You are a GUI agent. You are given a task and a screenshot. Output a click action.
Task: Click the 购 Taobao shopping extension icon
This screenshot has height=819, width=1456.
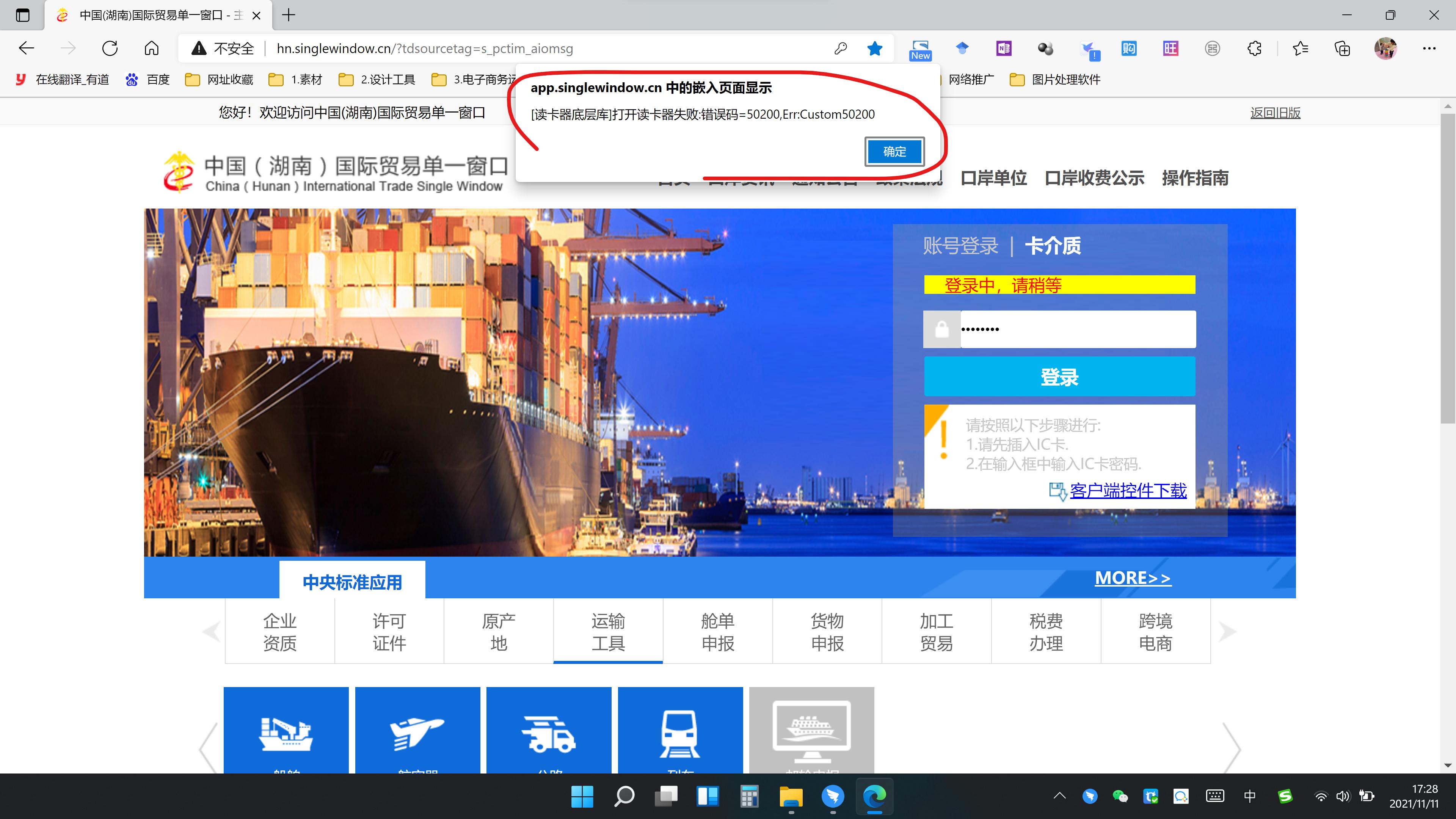(x=1129, y=49)
